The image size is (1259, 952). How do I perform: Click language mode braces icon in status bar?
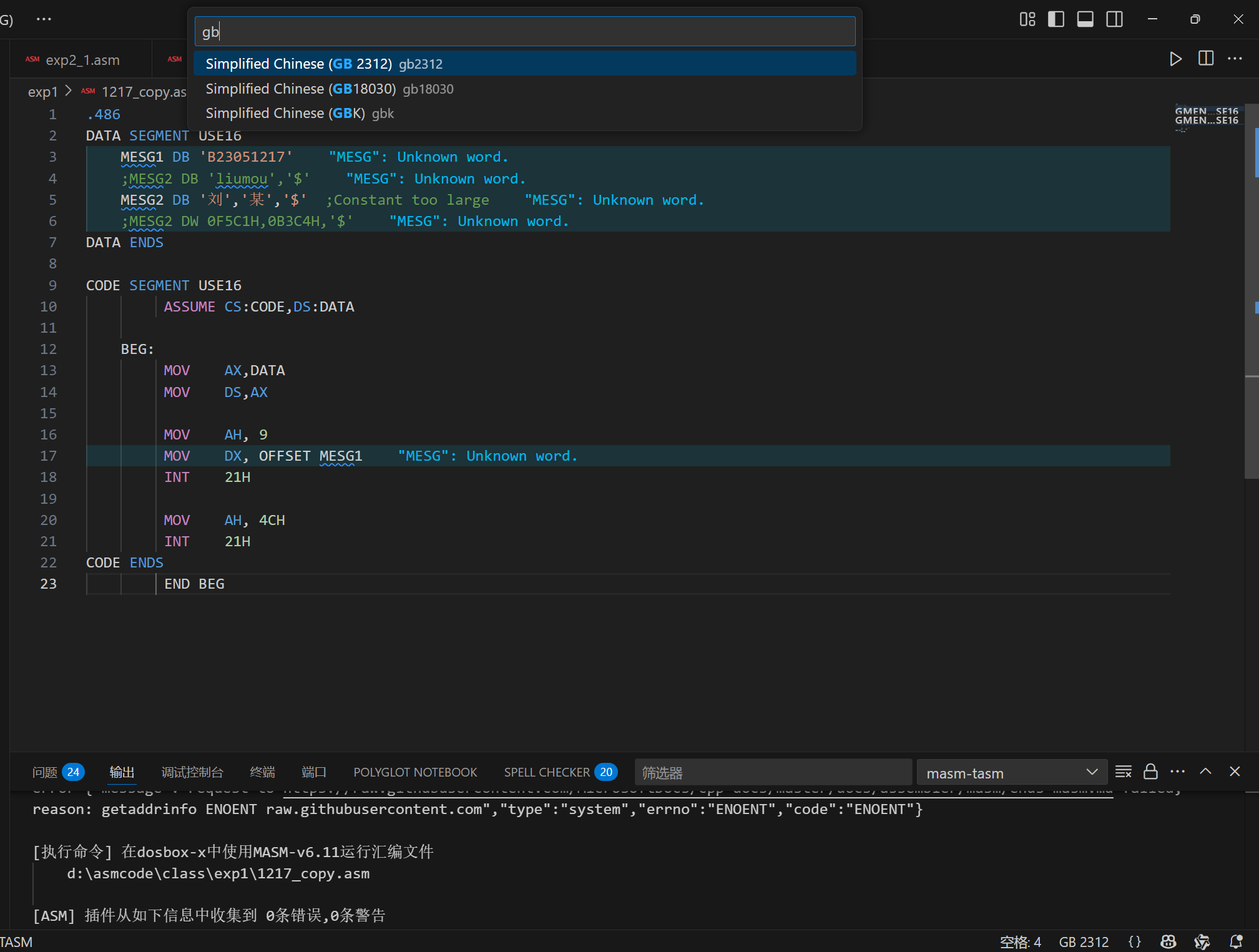pos(1135,941)
